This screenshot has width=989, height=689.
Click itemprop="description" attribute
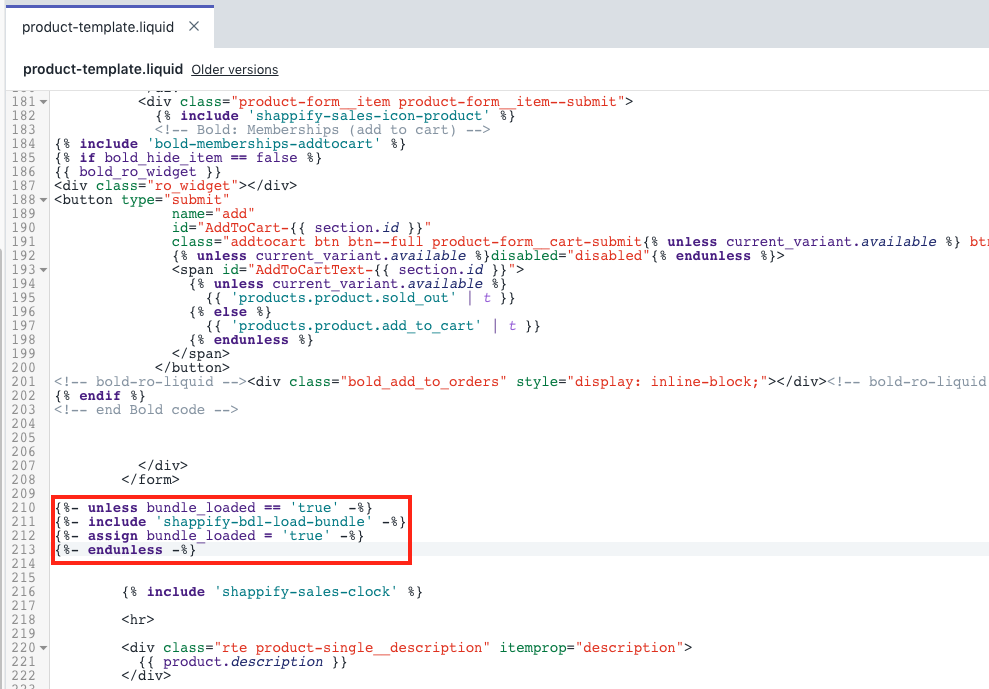(x=591, y=648)
